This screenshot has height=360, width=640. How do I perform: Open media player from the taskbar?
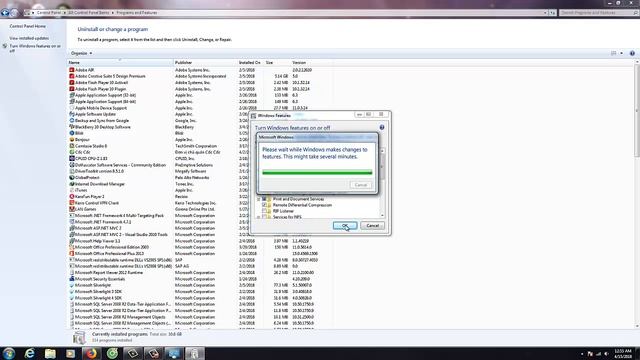click(x=71, y=353)
